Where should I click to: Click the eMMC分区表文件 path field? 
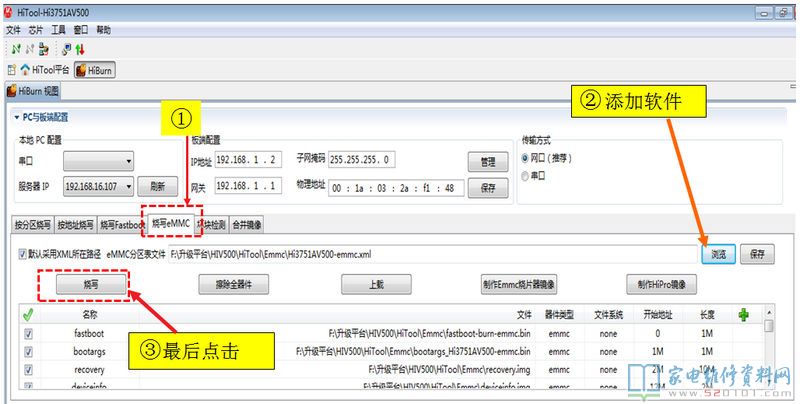coord(433,254)
